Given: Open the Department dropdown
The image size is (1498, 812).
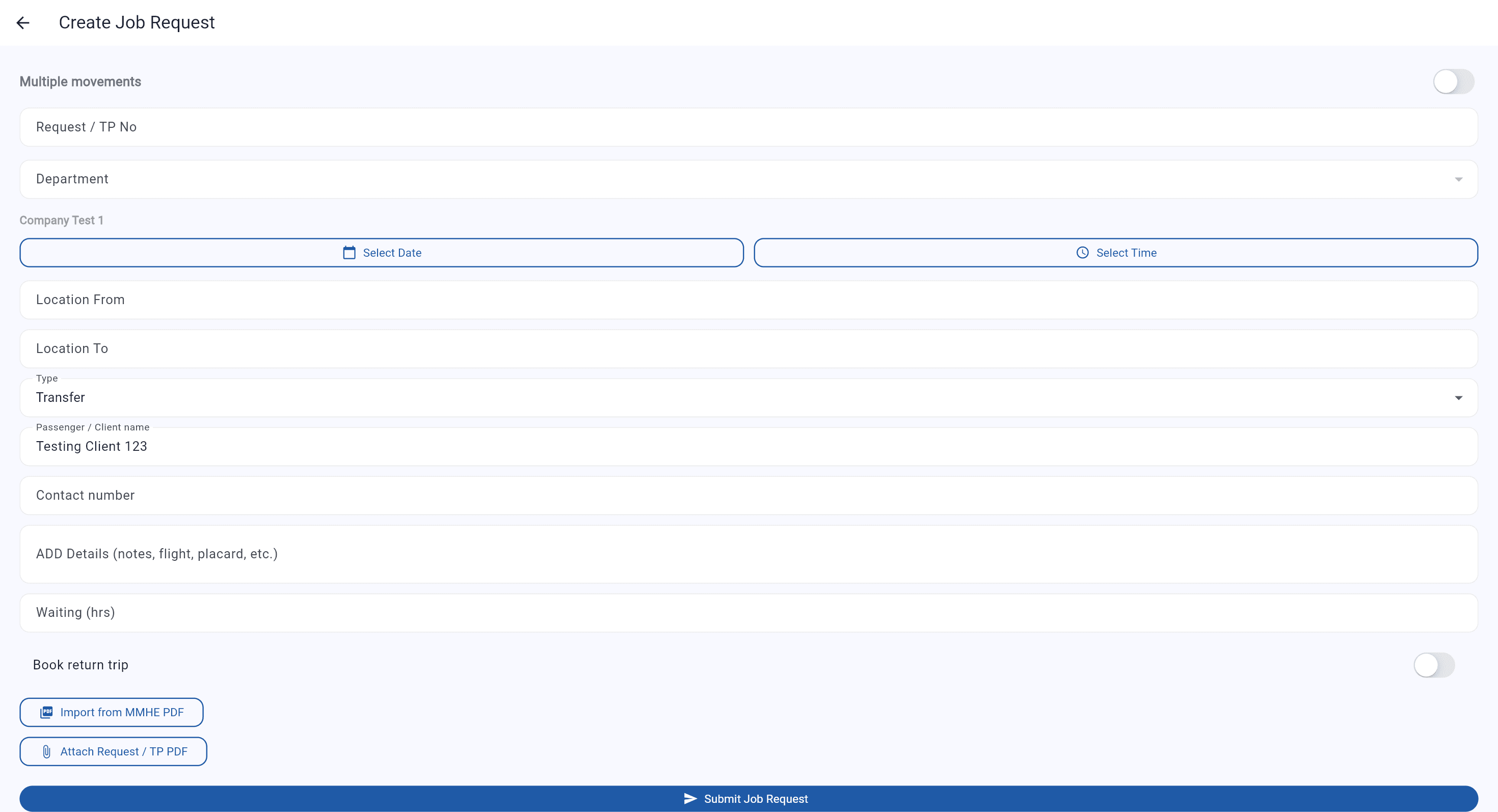Looking at the screenshot, I should coord(748,178).
